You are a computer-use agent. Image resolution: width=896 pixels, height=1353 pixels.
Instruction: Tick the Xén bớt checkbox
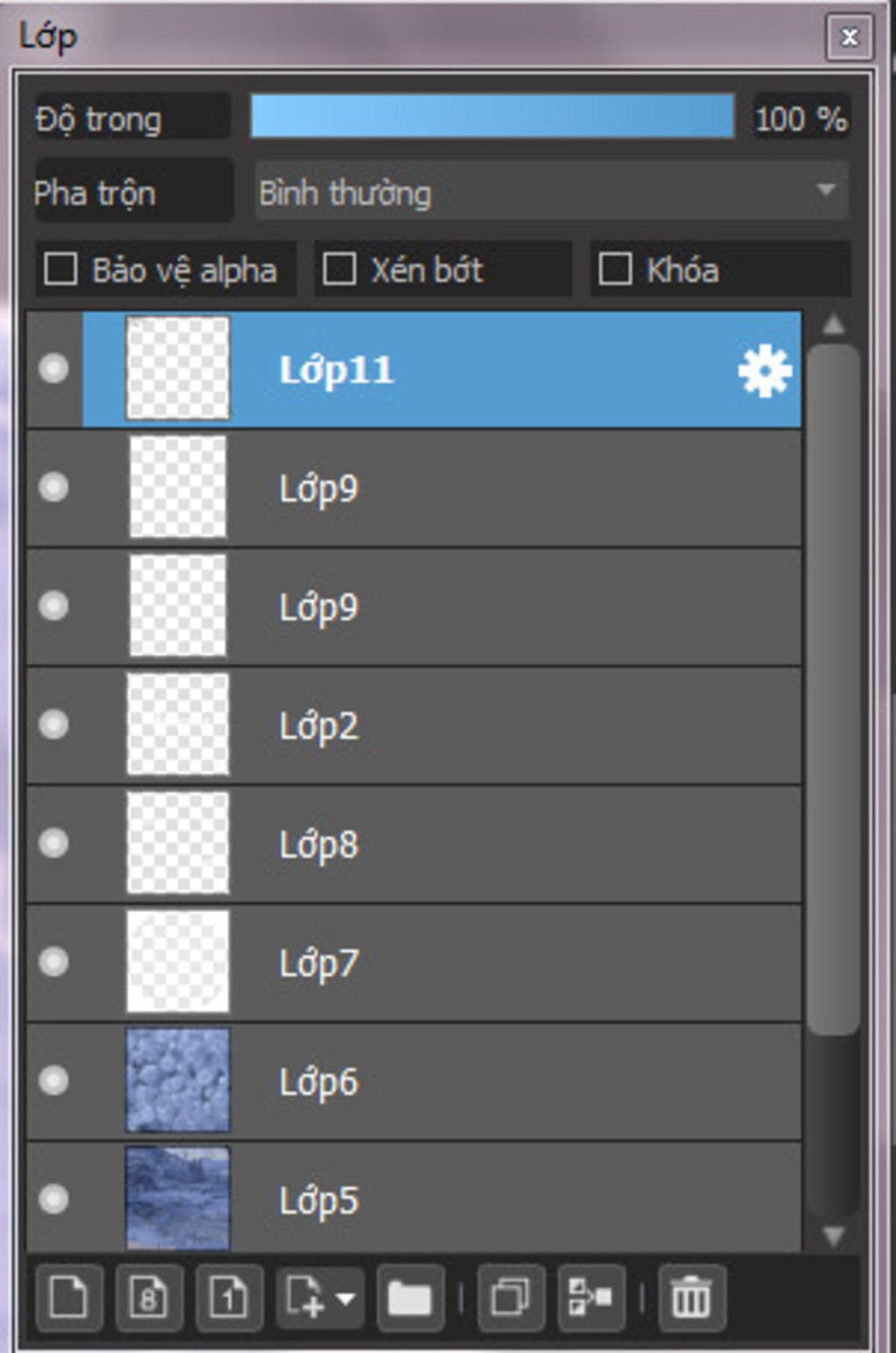coord(339,269)
